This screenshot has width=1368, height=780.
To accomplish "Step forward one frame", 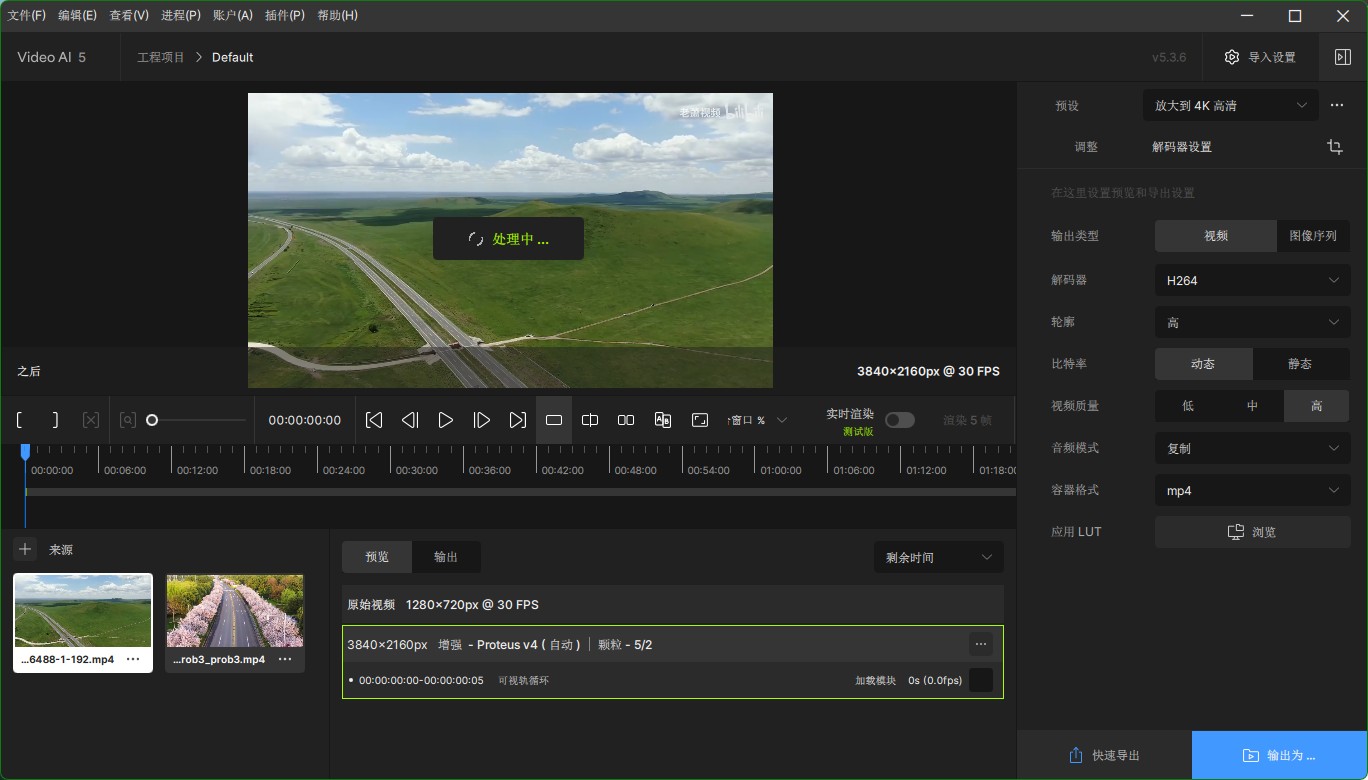I will click(x=482, y=420).
